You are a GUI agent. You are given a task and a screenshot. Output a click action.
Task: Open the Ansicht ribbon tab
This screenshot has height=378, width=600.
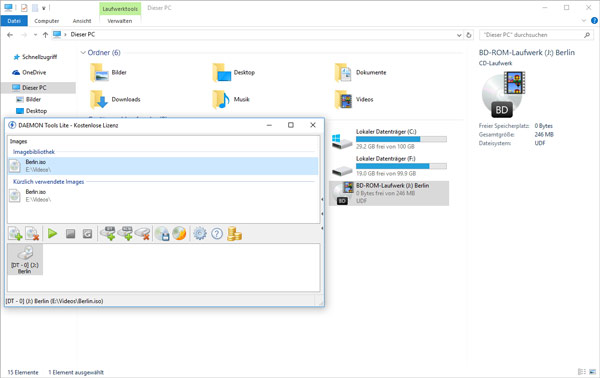coord(82,21)
